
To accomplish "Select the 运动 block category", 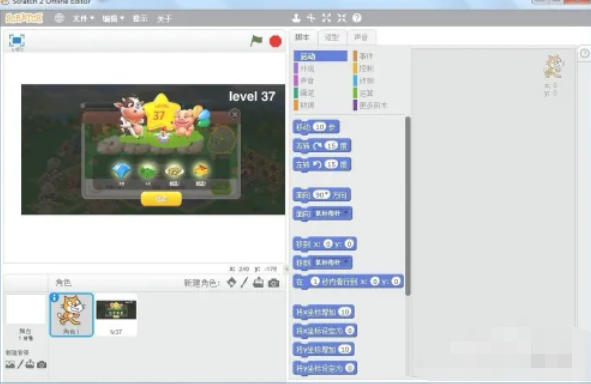I will pos(320,56).
